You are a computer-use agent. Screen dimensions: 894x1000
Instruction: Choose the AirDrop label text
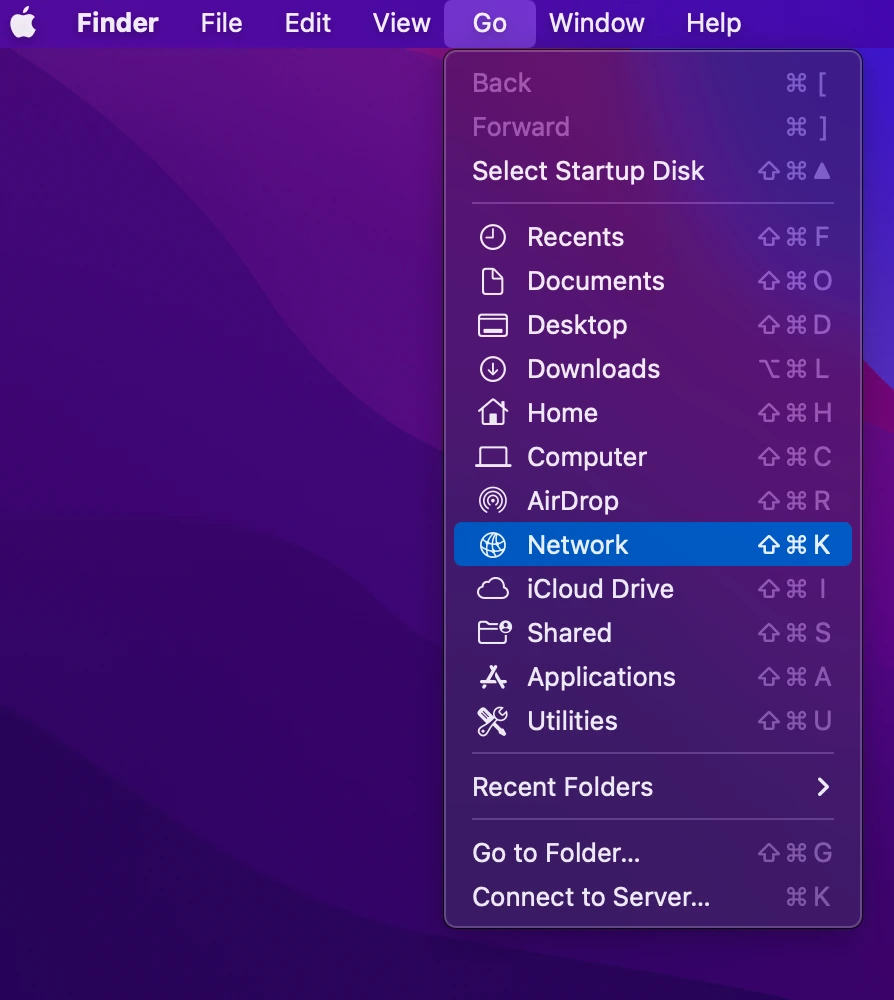[573, 501]
